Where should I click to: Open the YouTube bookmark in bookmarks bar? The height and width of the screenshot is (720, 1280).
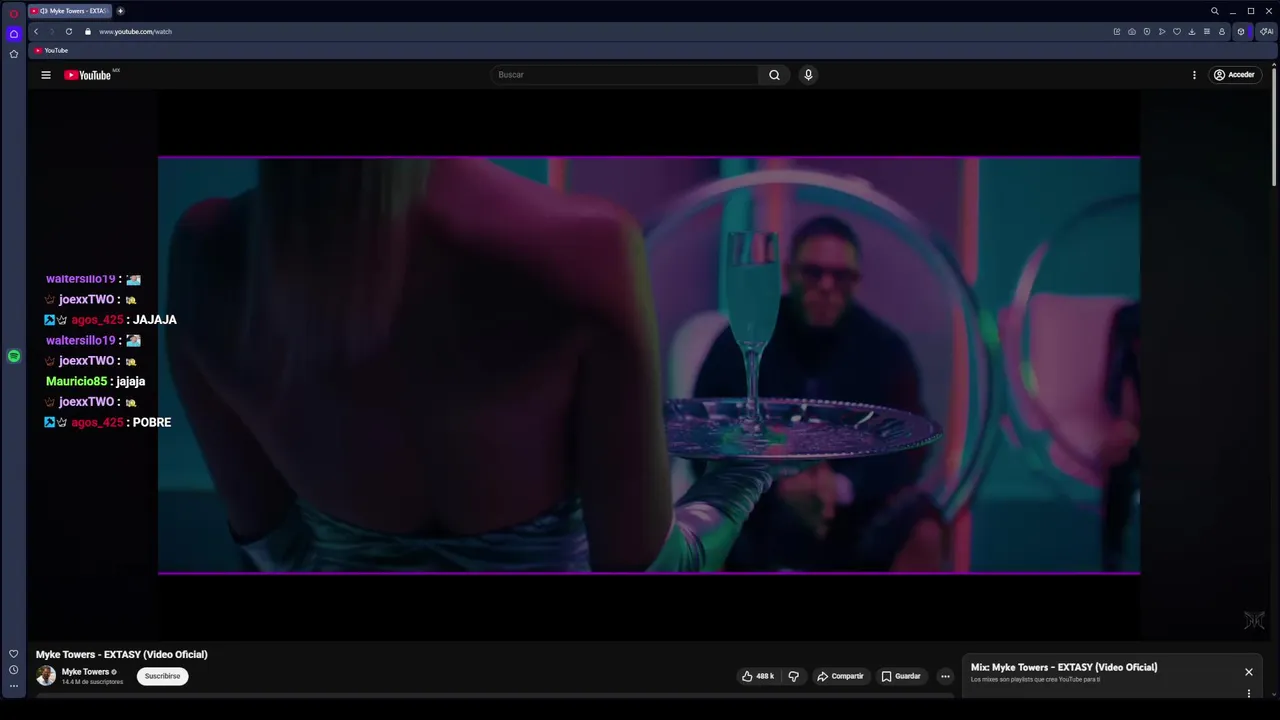(51, 50)
